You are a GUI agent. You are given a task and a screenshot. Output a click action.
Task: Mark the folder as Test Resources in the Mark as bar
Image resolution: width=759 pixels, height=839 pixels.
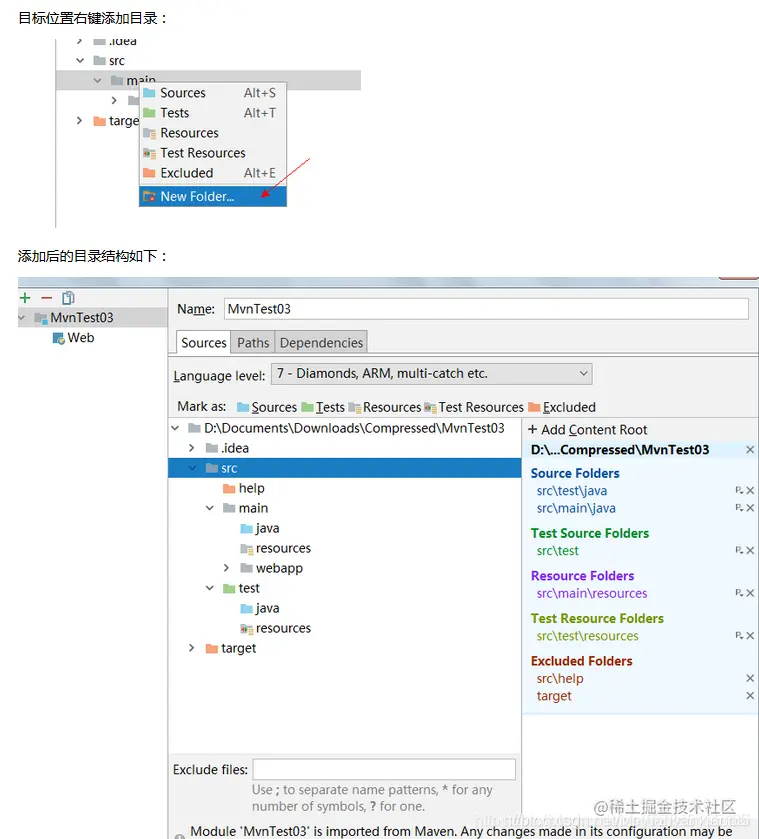[474, 407]
